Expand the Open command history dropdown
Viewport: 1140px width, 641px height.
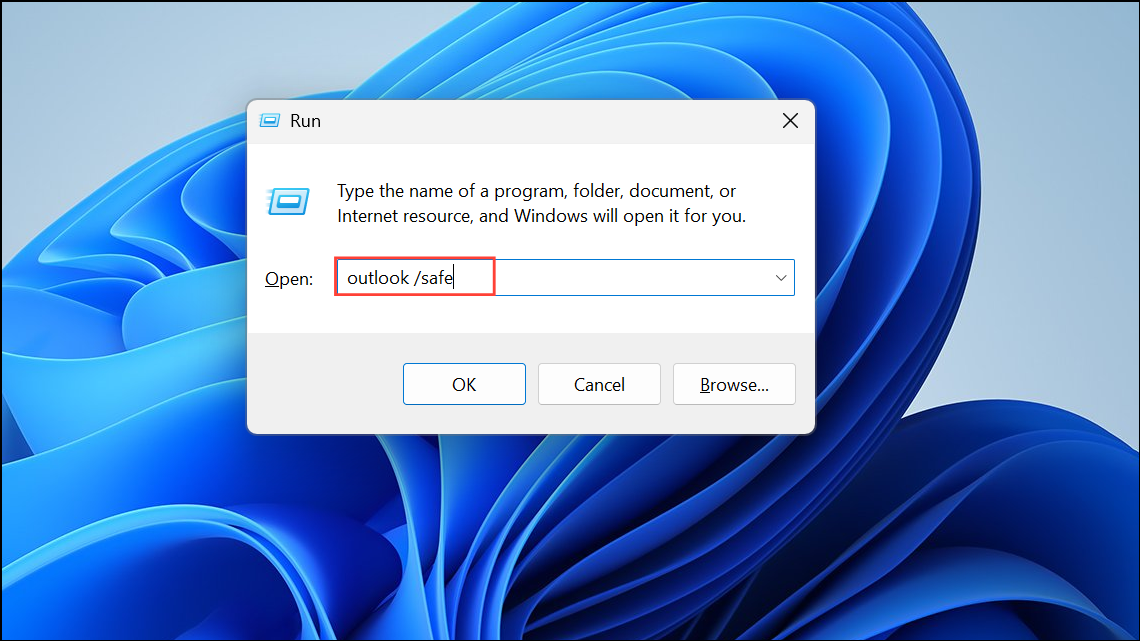point(780,278)
